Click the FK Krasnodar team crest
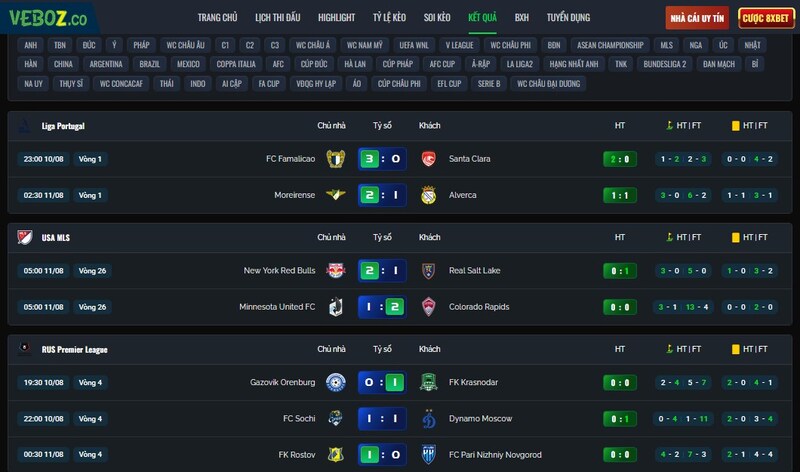This screenshot has height=472, width=800. [429, 382]
